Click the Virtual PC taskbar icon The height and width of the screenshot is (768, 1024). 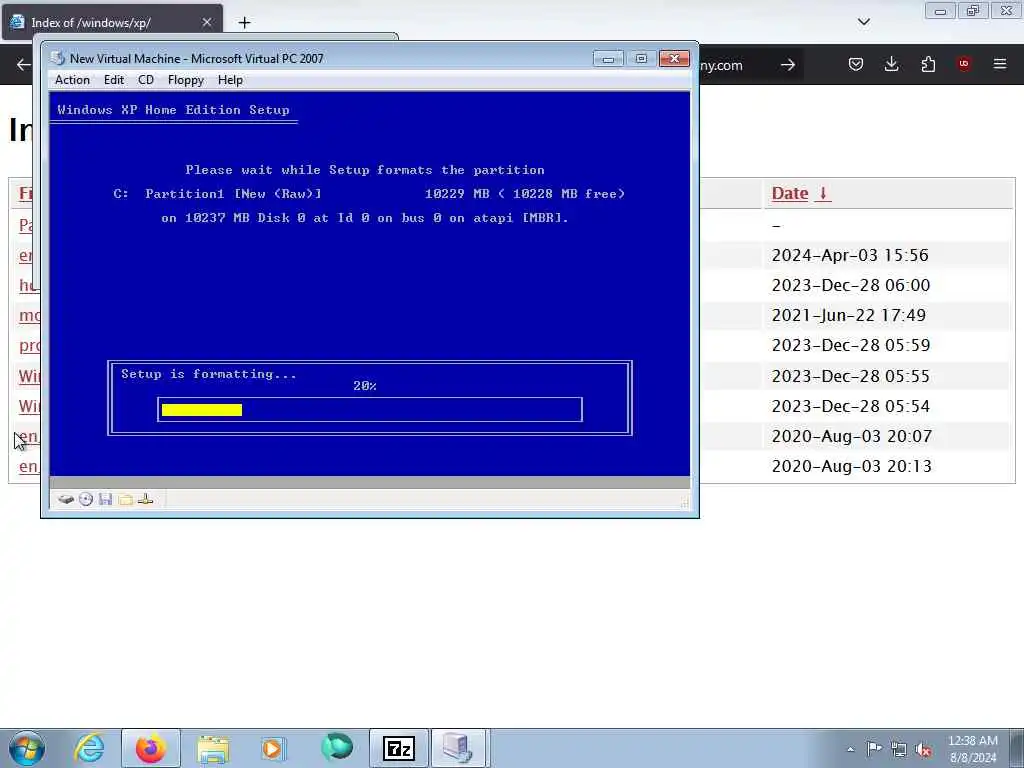tap(457, 748)
